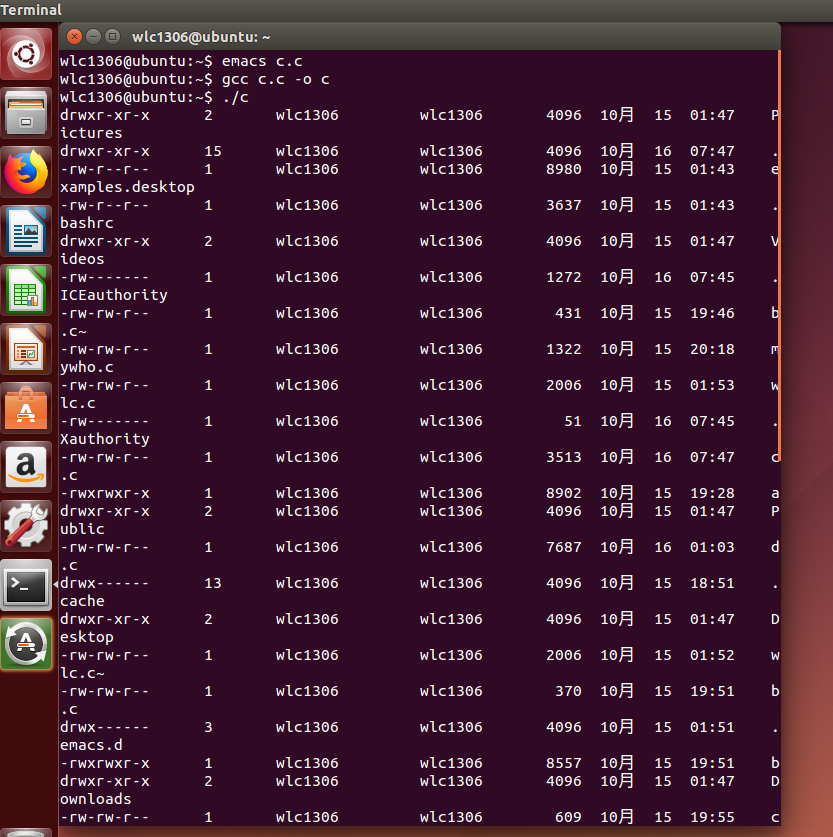Screen dimensions: 833x837
Task: Click the file size value 3637
Action: point(564,206)
